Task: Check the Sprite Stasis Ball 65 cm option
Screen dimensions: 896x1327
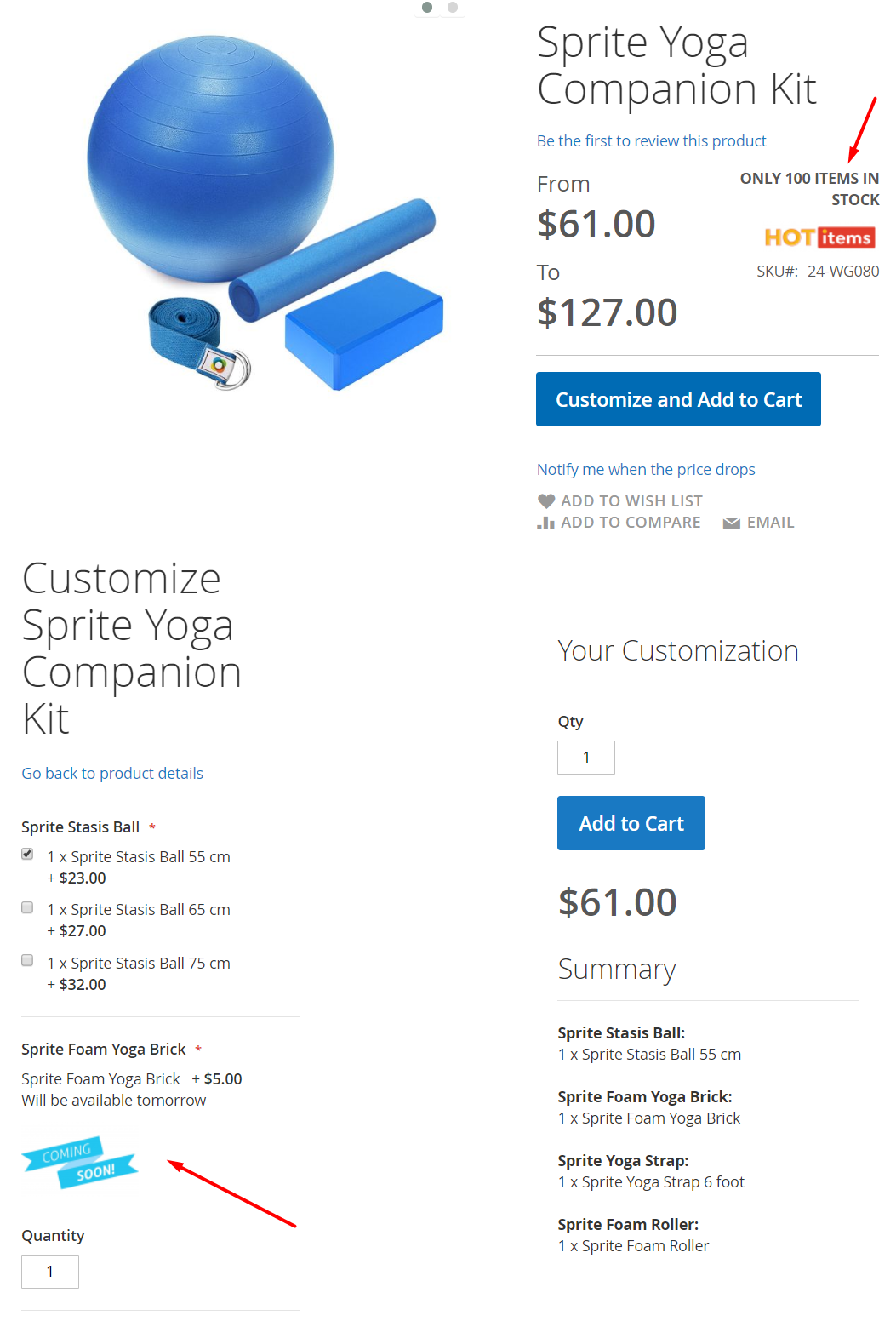Action: tap(27, 907)
